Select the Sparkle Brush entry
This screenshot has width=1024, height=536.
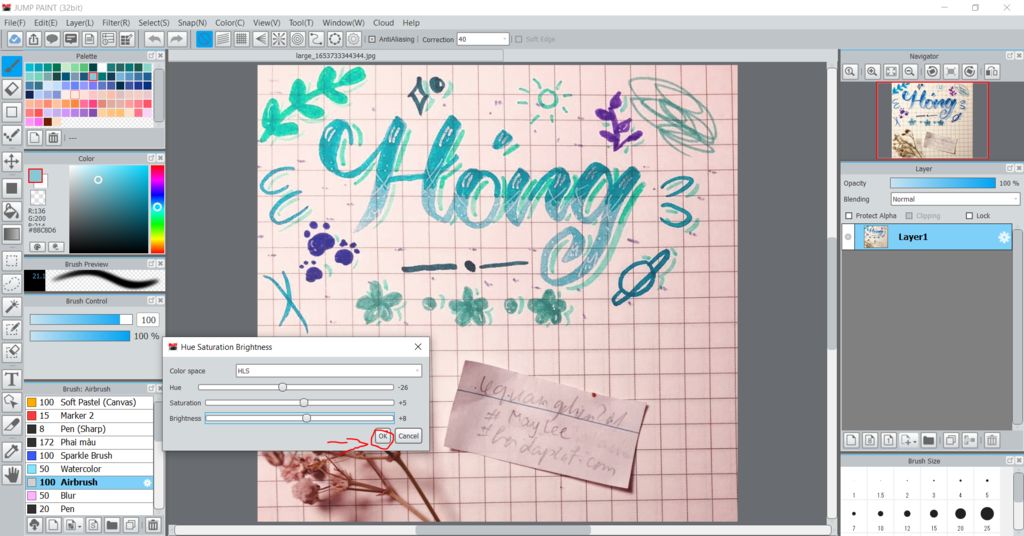tap(89, 456)
